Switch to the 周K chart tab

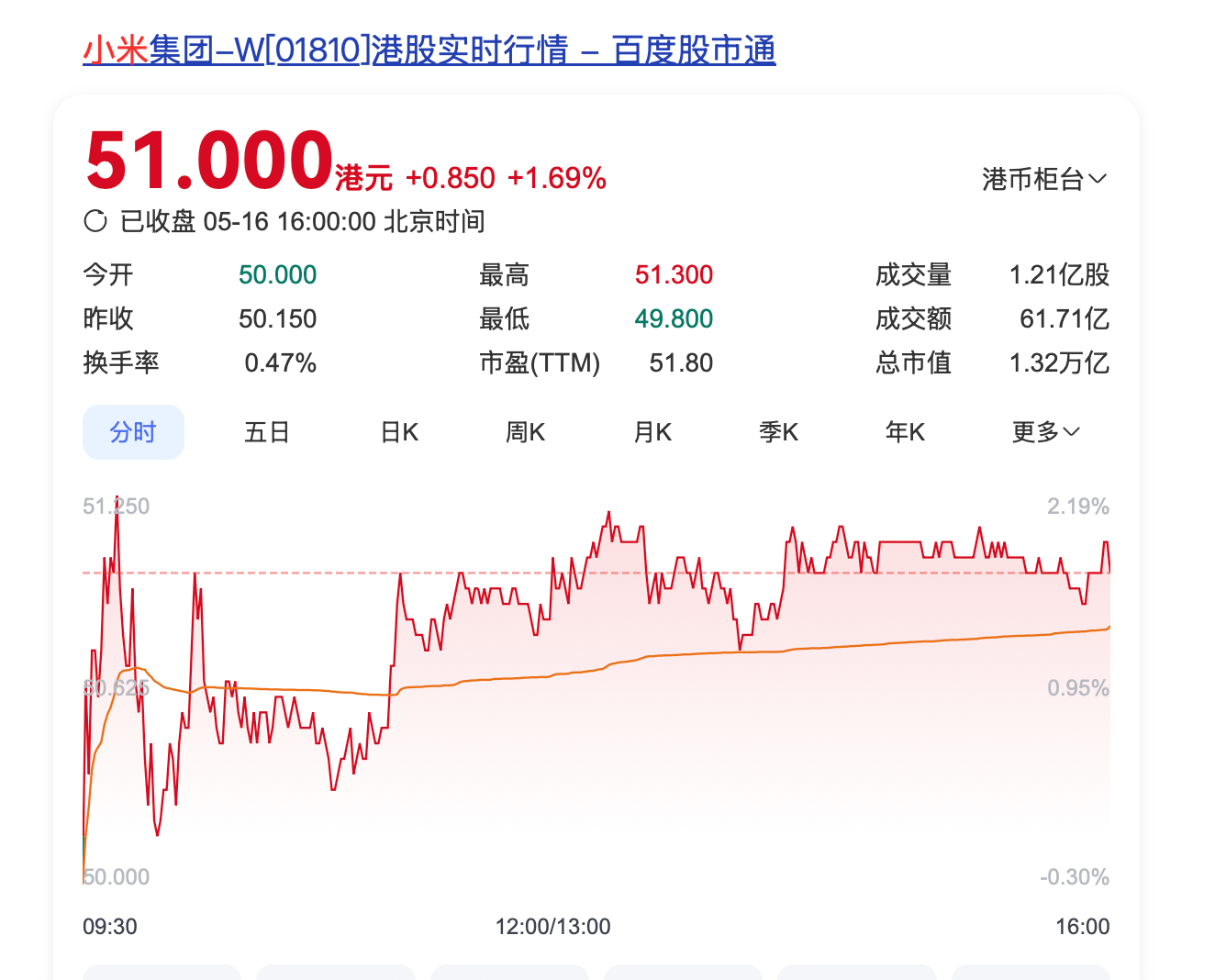pos(526,432)
